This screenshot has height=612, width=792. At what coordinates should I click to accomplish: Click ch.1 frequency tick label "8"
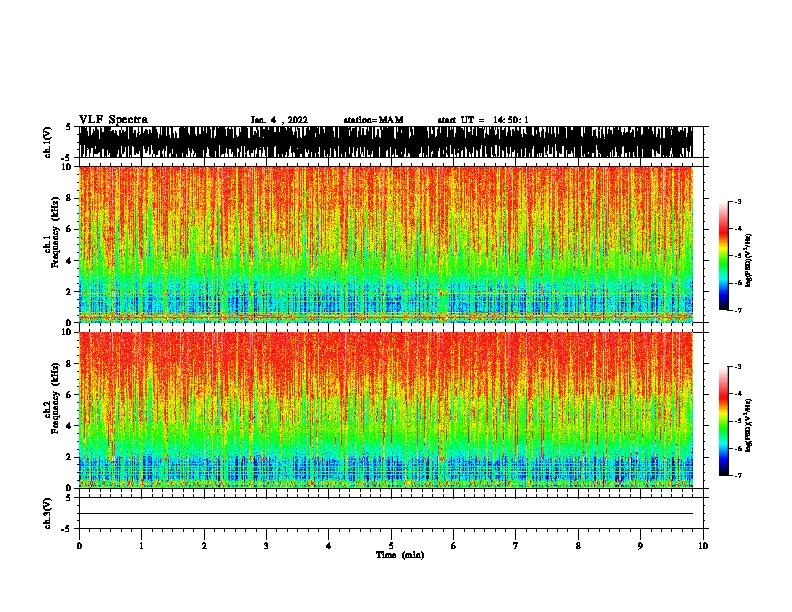pyautogui.click(x=70, y=198)
